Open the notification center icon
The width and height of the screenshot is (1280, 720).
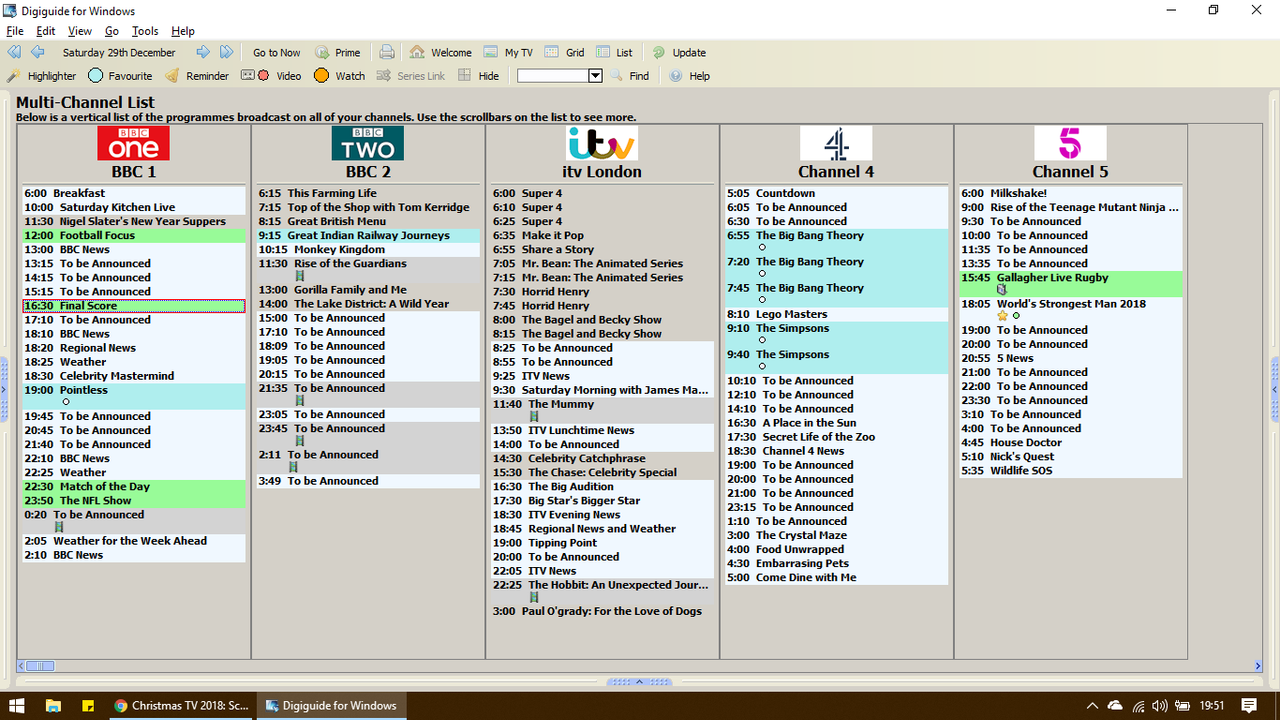tap(1250, 705)
